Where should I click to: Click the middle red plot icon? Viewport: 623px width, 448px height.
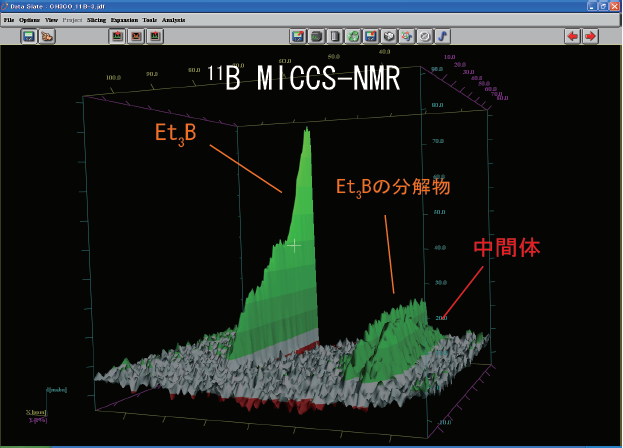[x=136, y=36]
